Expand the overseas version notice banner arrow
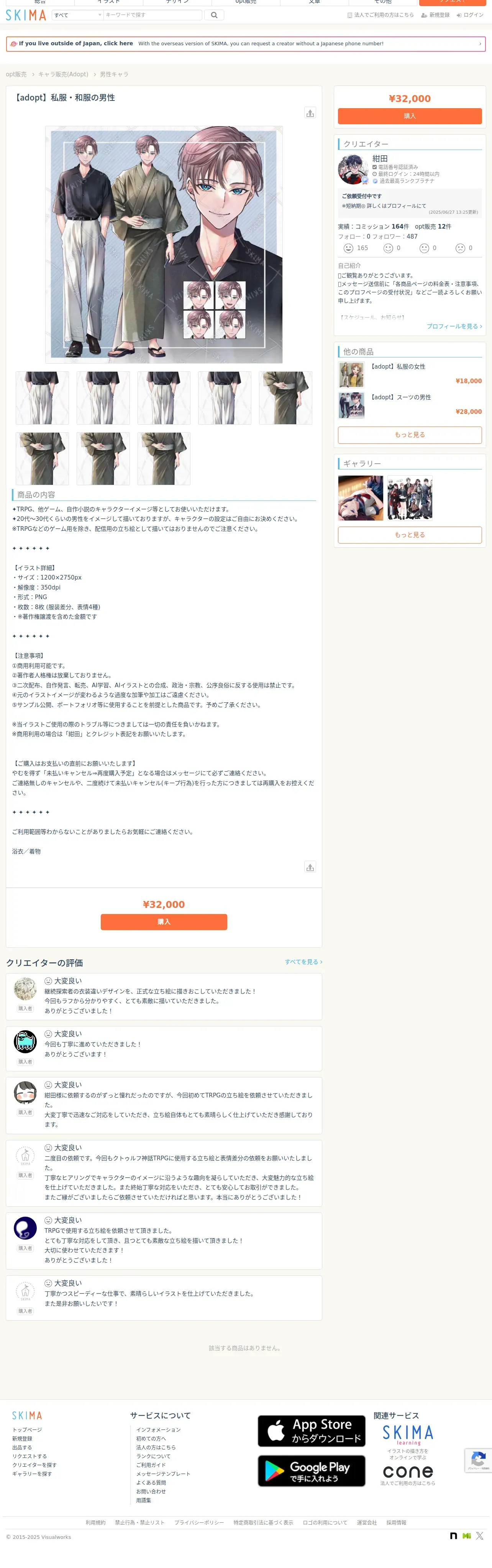This screenshot has width=492, height=1568. coord(480,44)
